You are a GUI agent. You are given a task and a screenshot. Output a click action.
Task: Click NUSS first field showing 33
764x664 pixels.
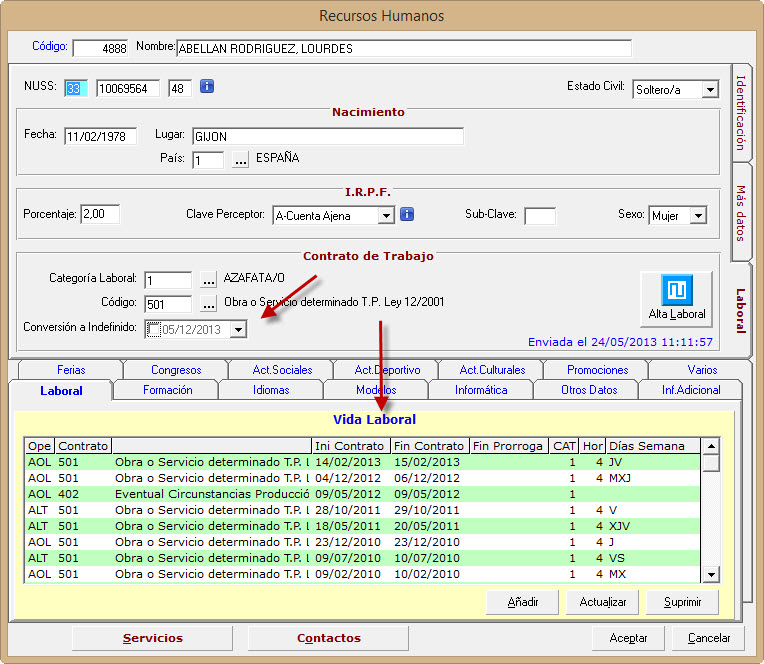[x=76, y=88]
